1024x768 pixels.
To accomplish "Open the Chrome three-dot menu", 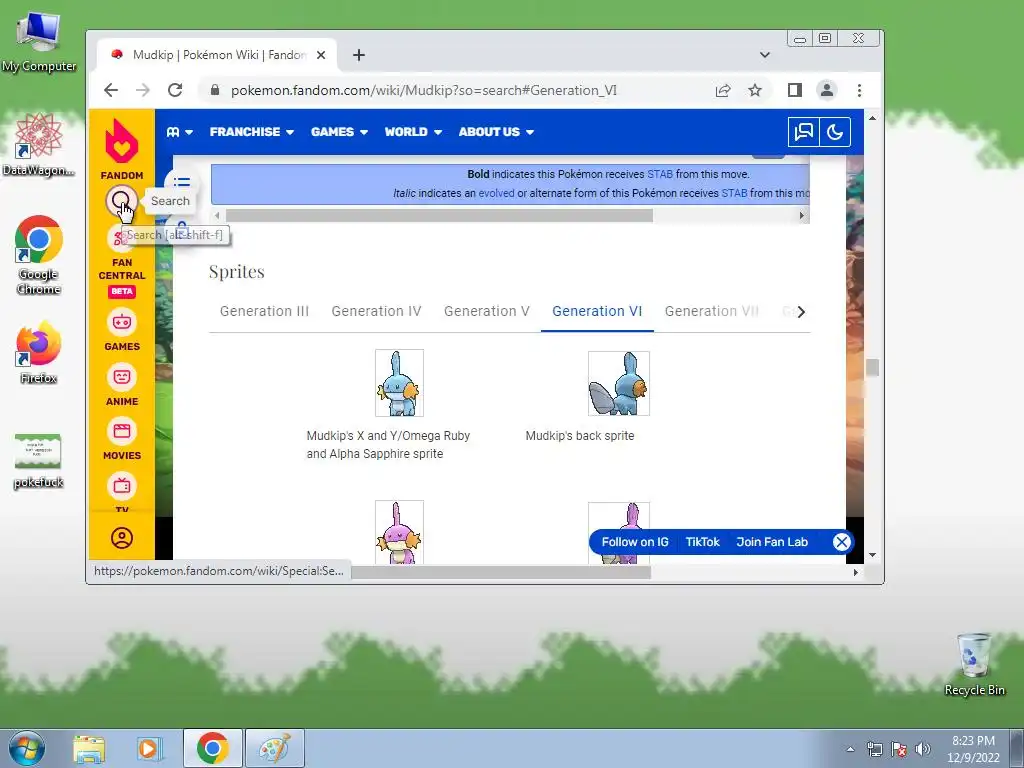I will 859,90.
